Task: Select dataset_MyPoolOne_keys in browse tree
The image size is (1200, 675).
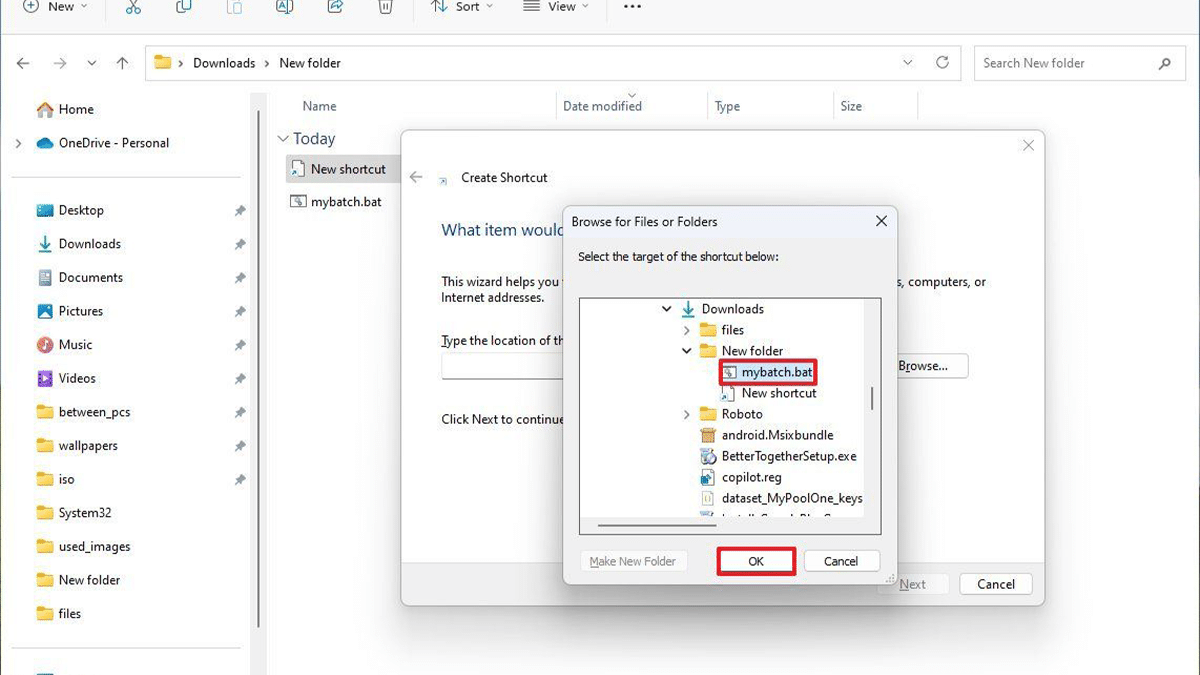Action: pyautogui.click(x=781, y=498)
